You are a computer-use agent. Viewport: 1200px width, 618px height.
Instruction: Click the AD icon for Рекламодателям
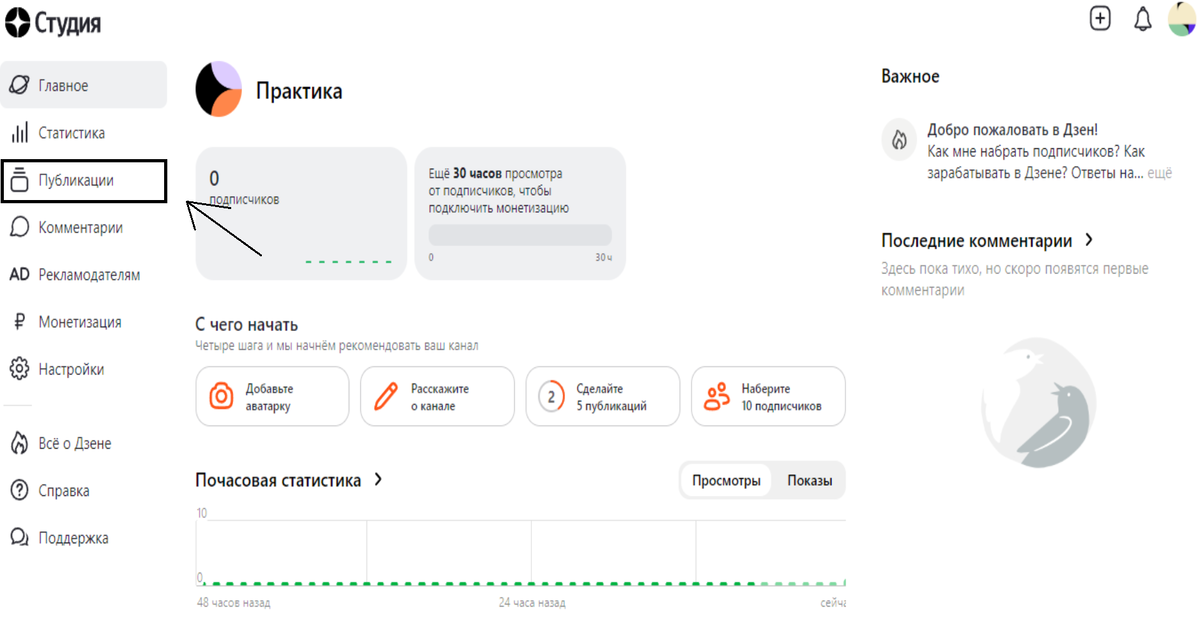19,274
